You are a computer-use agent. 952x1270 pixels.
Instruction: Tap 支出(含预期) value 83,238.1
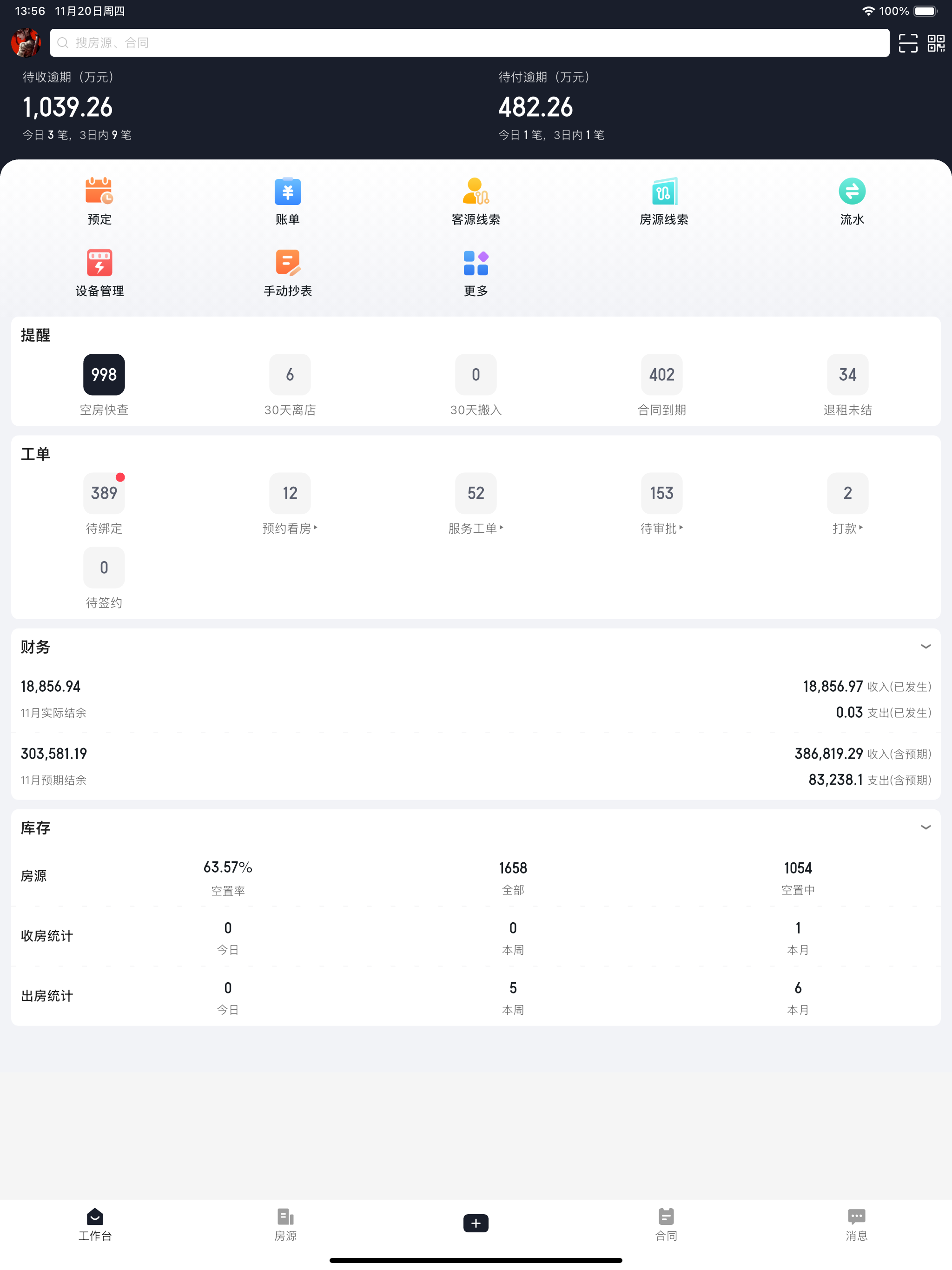(x=835, y=780)
